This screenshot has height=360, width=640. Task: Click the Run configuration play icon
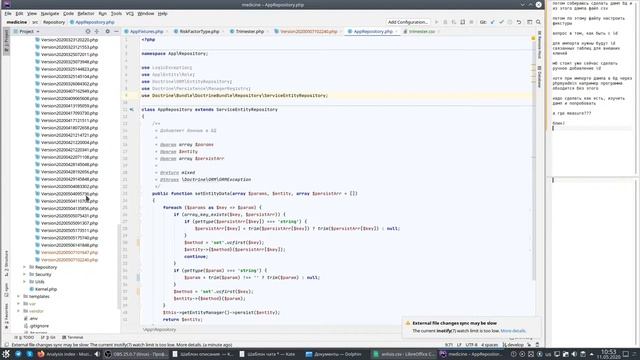436,22
